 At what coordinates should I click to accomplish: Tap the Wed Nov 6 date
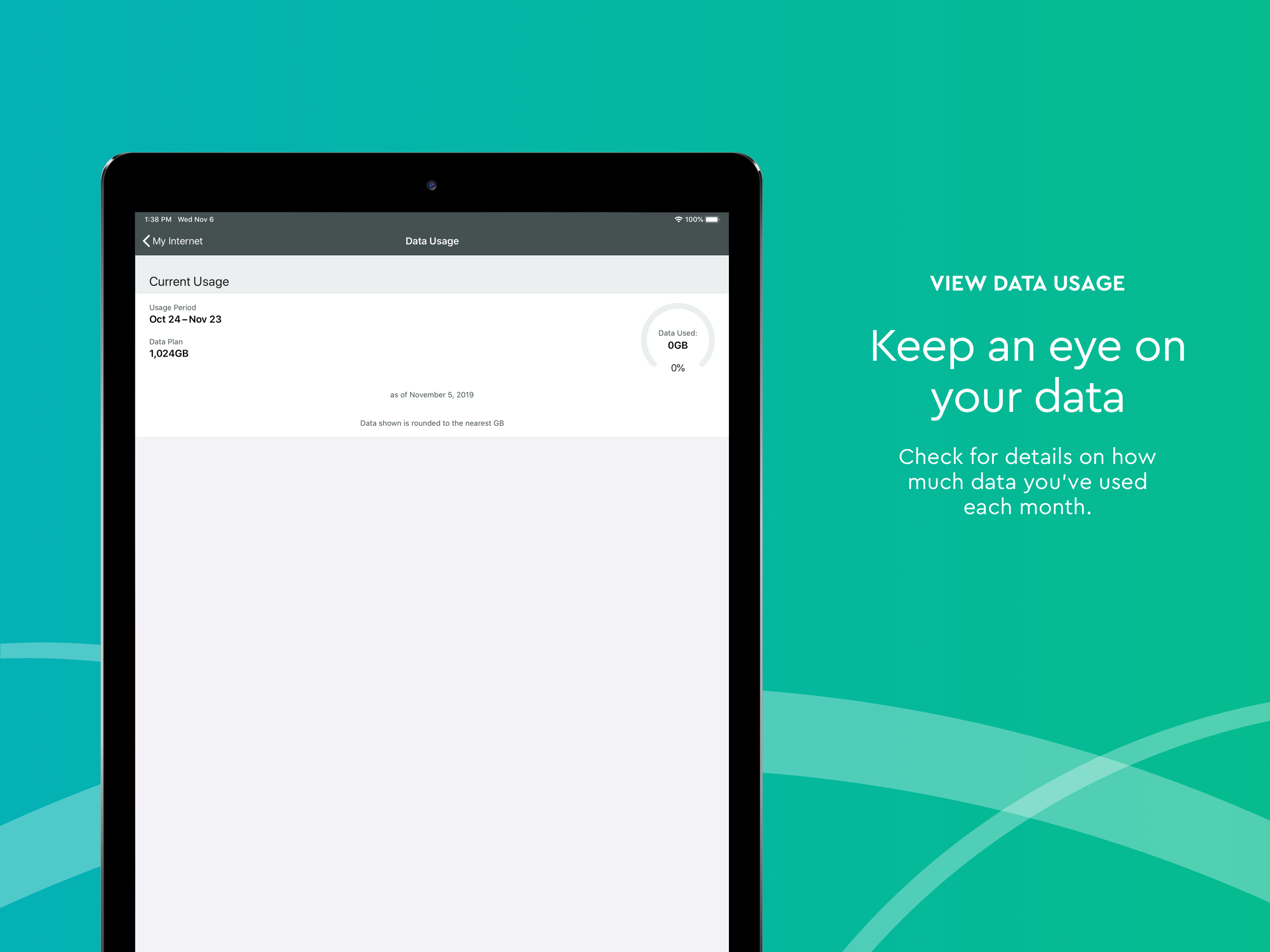[196, 219]
